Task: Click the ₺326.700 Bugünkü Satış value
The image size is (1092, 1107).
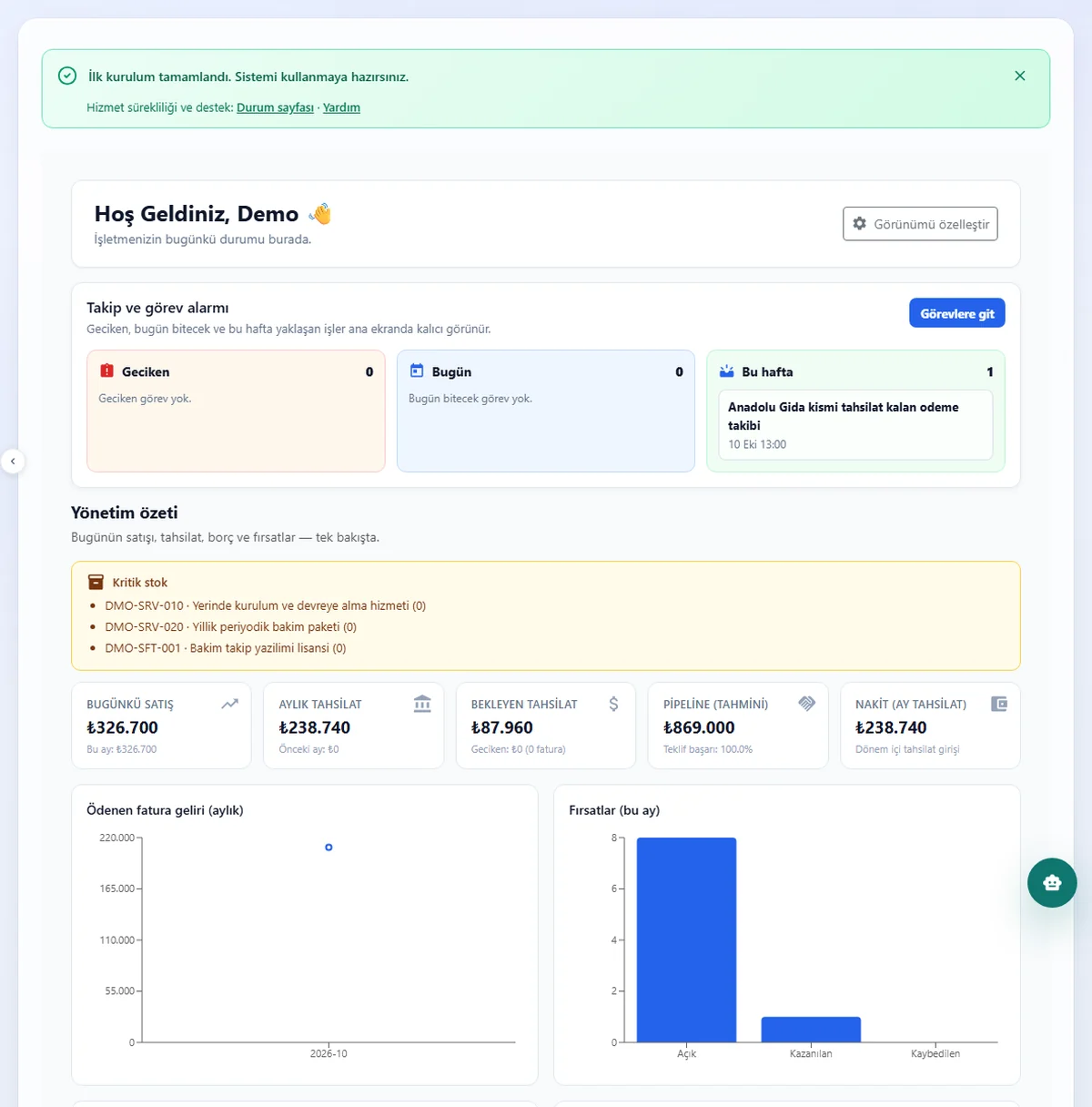Action: click(122, 727)
